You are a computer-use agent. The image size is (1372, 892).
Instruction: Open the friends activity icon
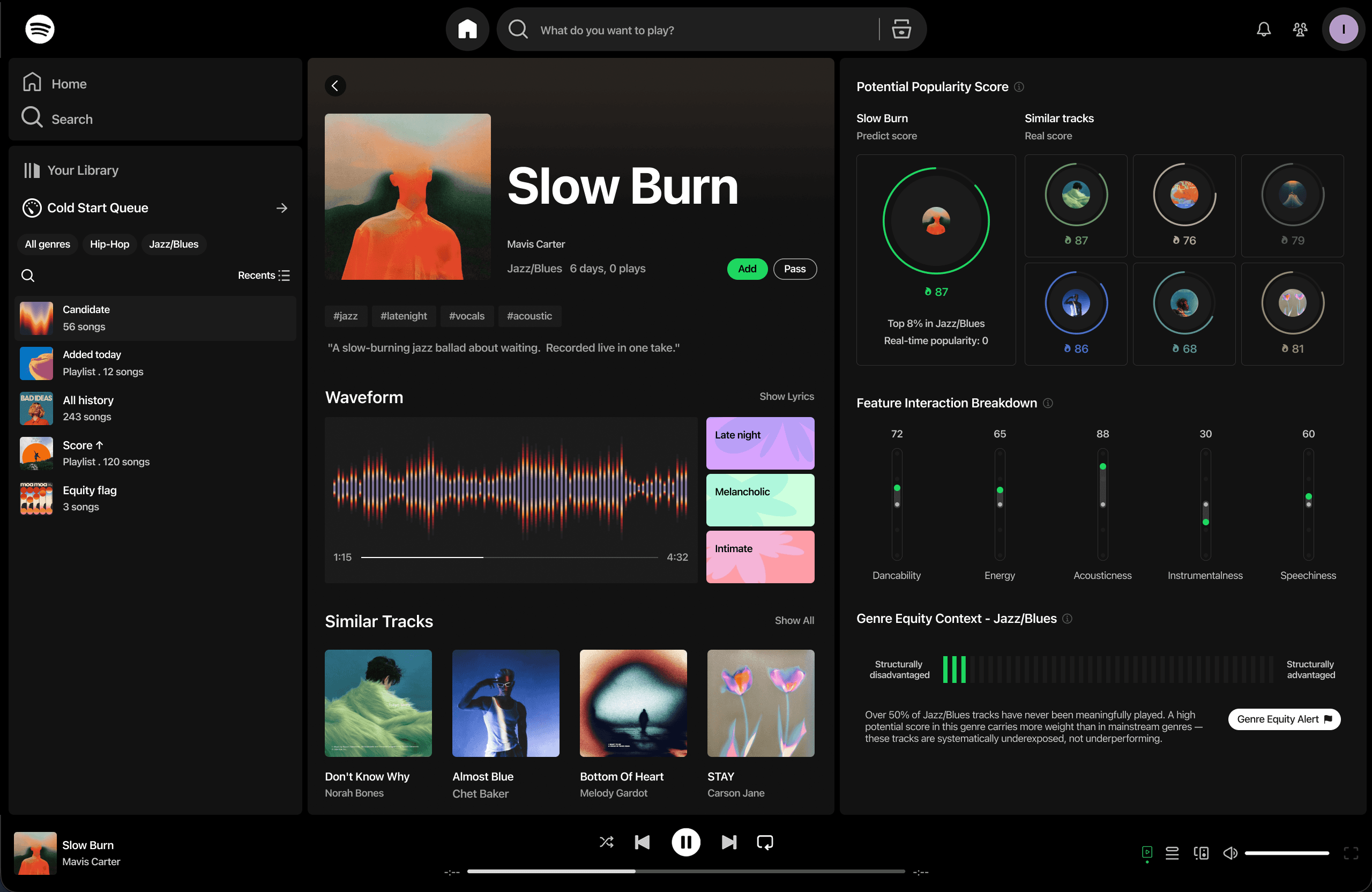pos(1300,29)
